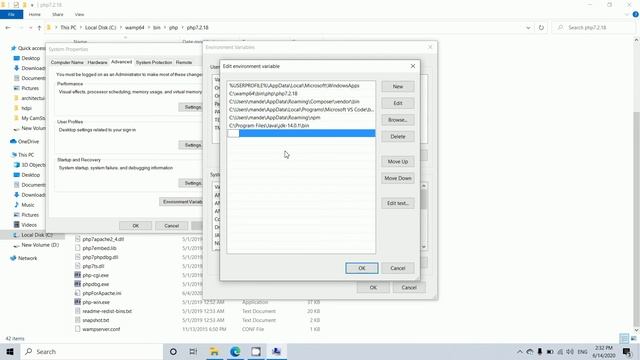Go back in File Explorer
The width and height of the screenshot is (640, 360).
8,28
